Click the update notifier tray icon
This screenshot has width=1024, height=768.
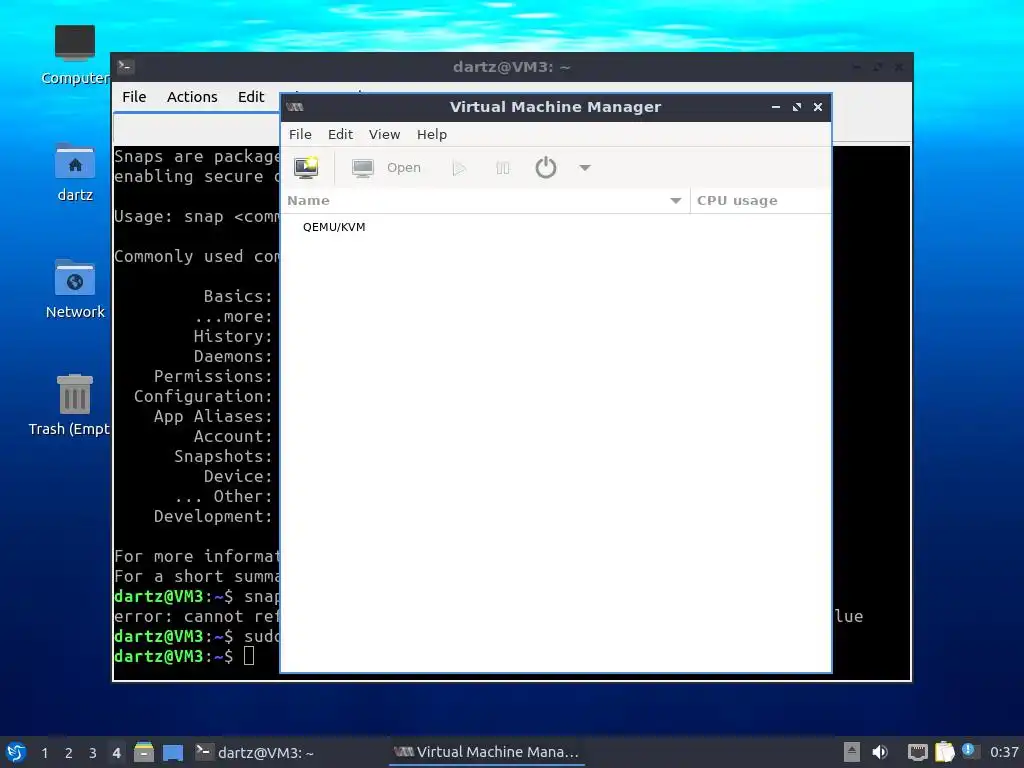click(969, 751)
